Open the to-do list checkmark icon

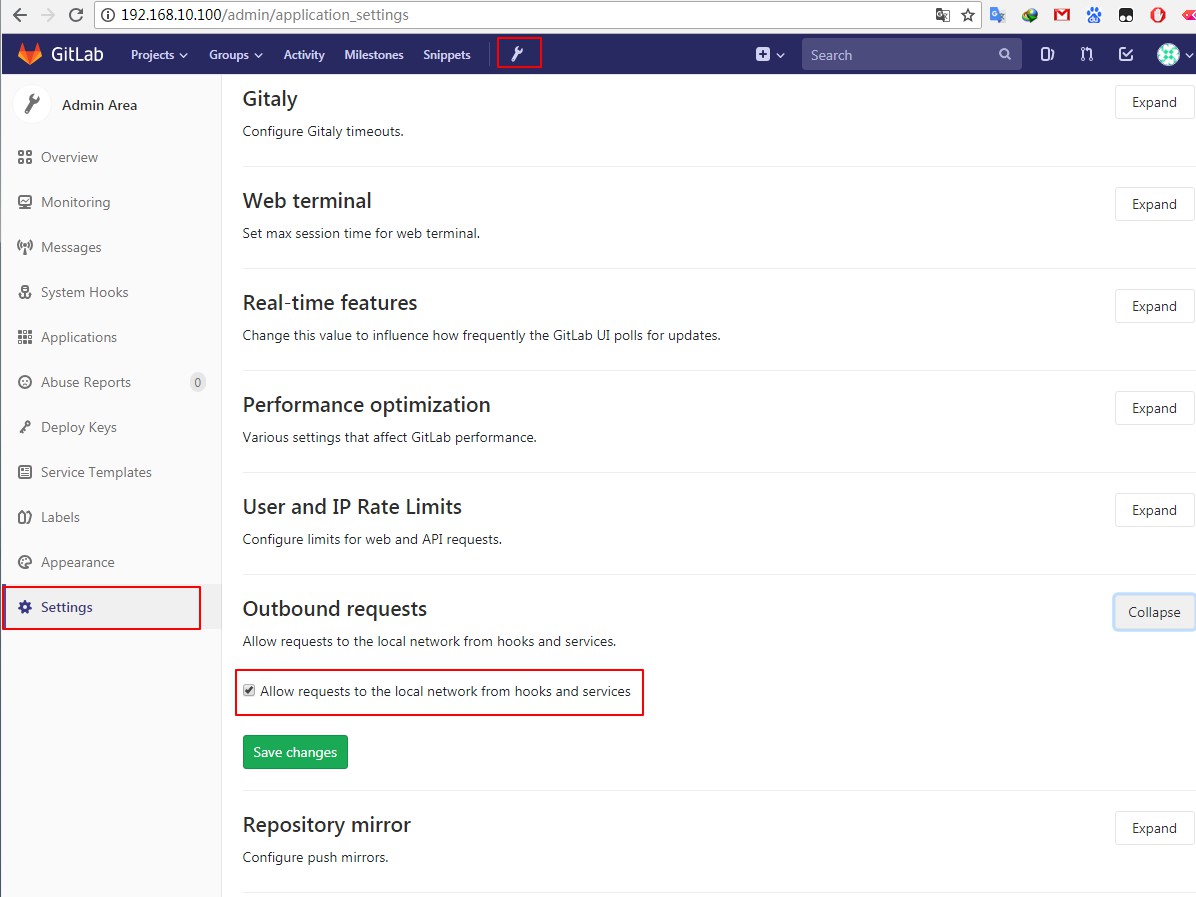pos(1126,55)
